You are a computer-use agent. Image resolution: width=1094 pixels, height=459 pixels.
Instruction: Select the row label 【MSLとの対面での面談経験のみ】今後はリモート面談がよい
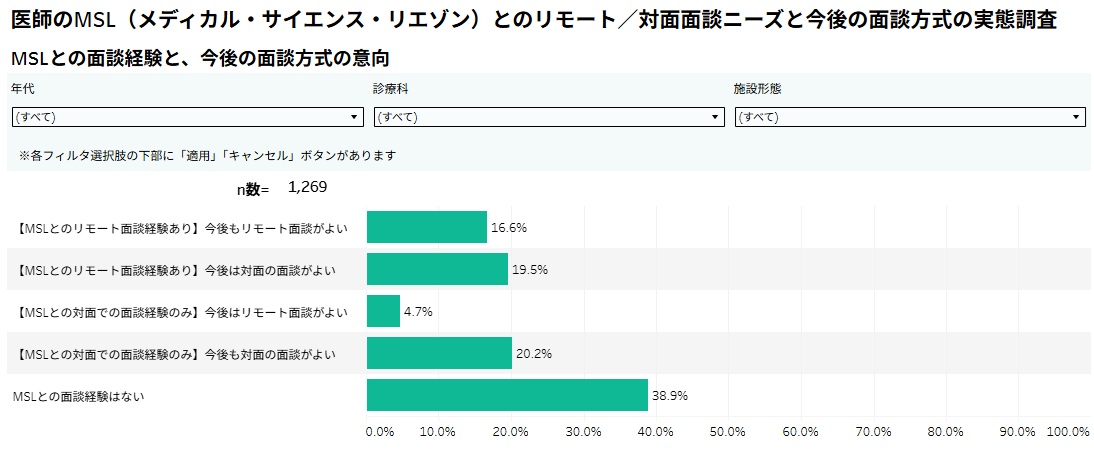pyautogui.click(x=183, y=312)
